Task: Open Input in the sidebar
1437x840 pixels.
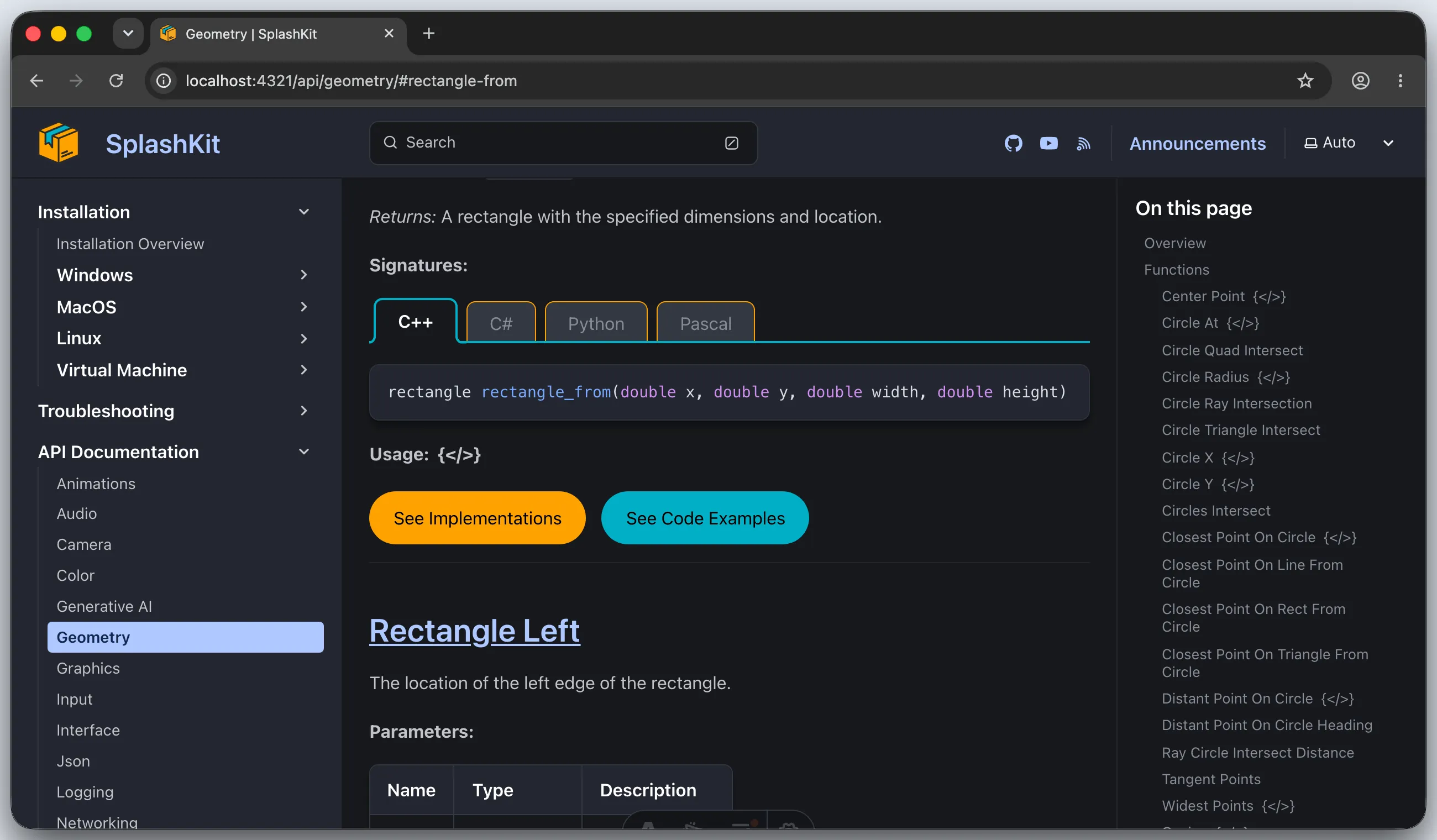Action: click(x=74, y=699)
